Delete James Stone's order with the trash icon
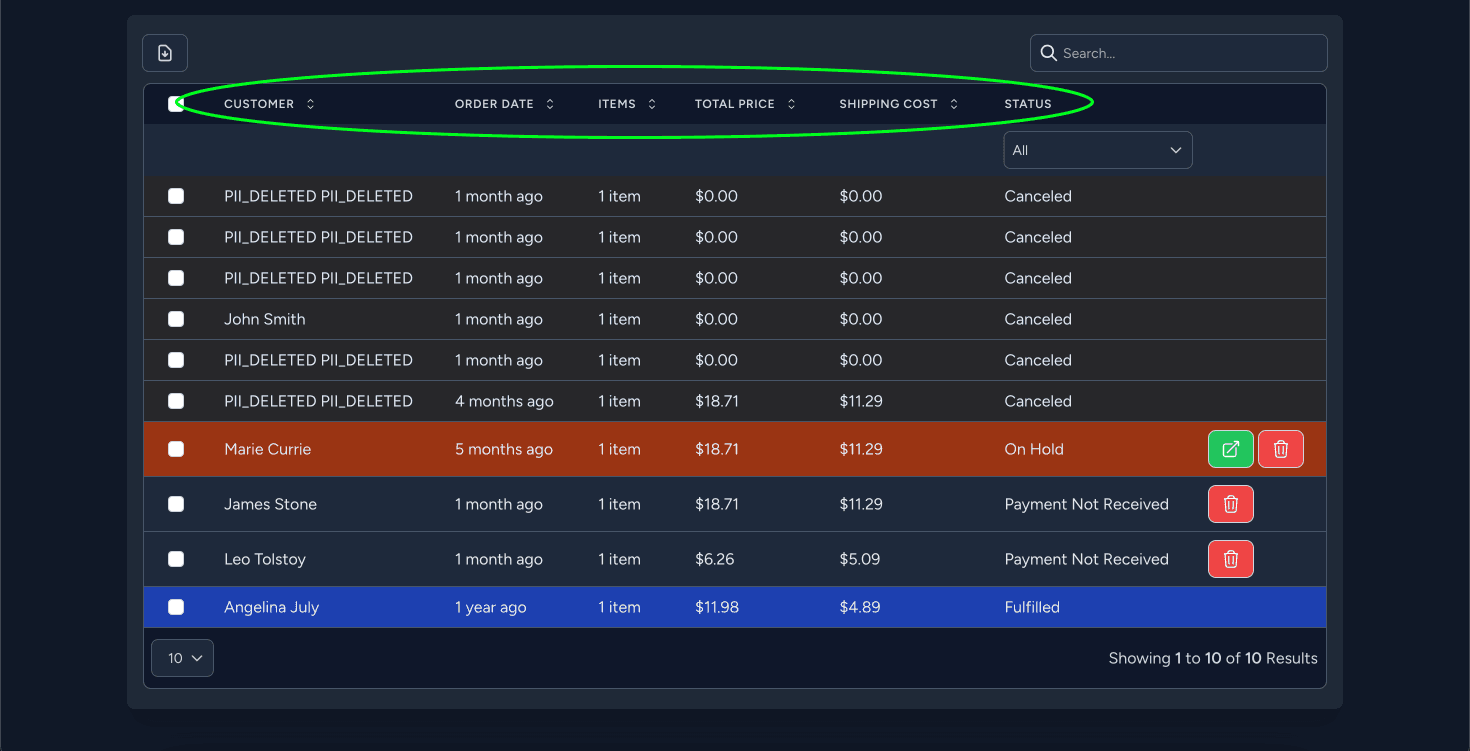Image resolution: width=1470 pixels, height=751 pixels. tap(1230, 504)
